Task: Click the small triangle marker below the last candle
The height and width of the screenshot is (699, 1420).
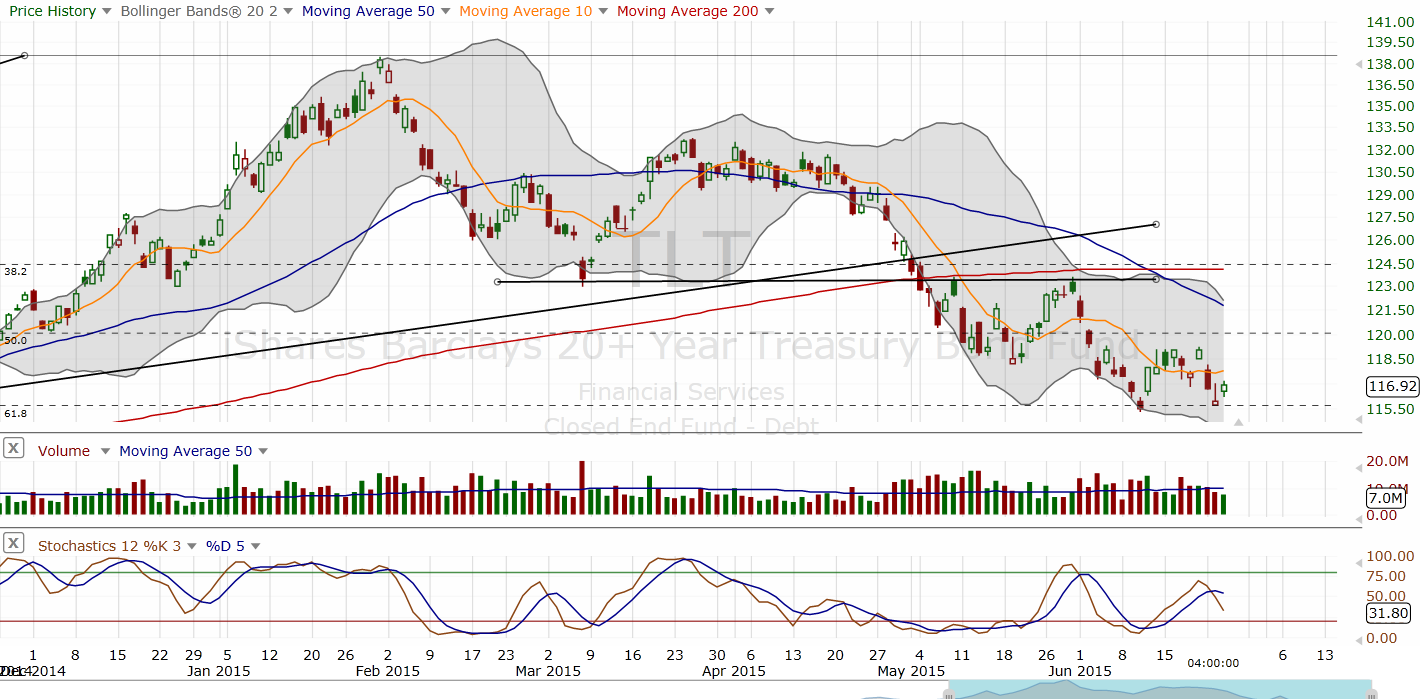Action: 1238,423
